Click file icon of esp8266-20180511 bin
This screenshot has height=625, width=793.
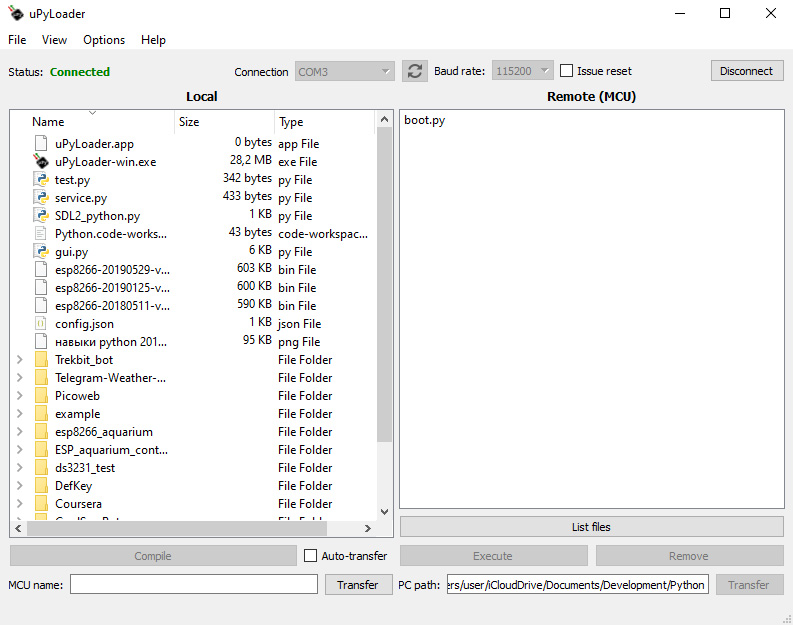(x=41, y=305)
